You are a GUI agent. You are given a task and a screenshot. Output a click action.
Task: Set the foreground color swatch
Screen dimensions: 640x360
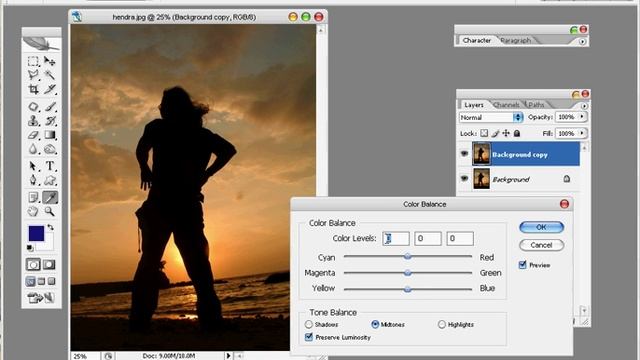[36, 233]
